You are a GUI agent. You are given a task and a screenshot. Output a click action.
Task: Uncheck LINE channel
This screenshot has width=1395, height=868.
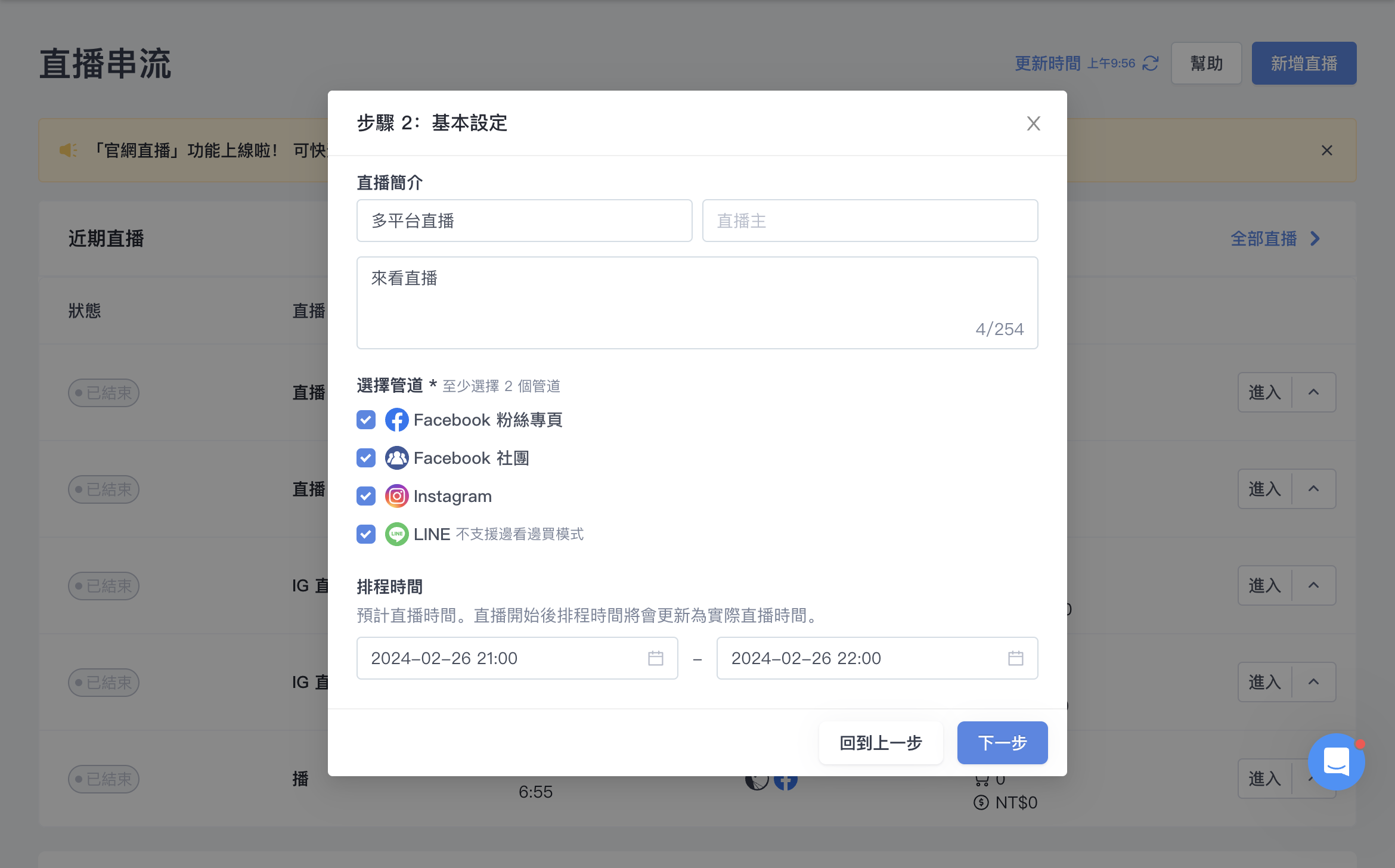pyautogui.click(x=366, y=534)
